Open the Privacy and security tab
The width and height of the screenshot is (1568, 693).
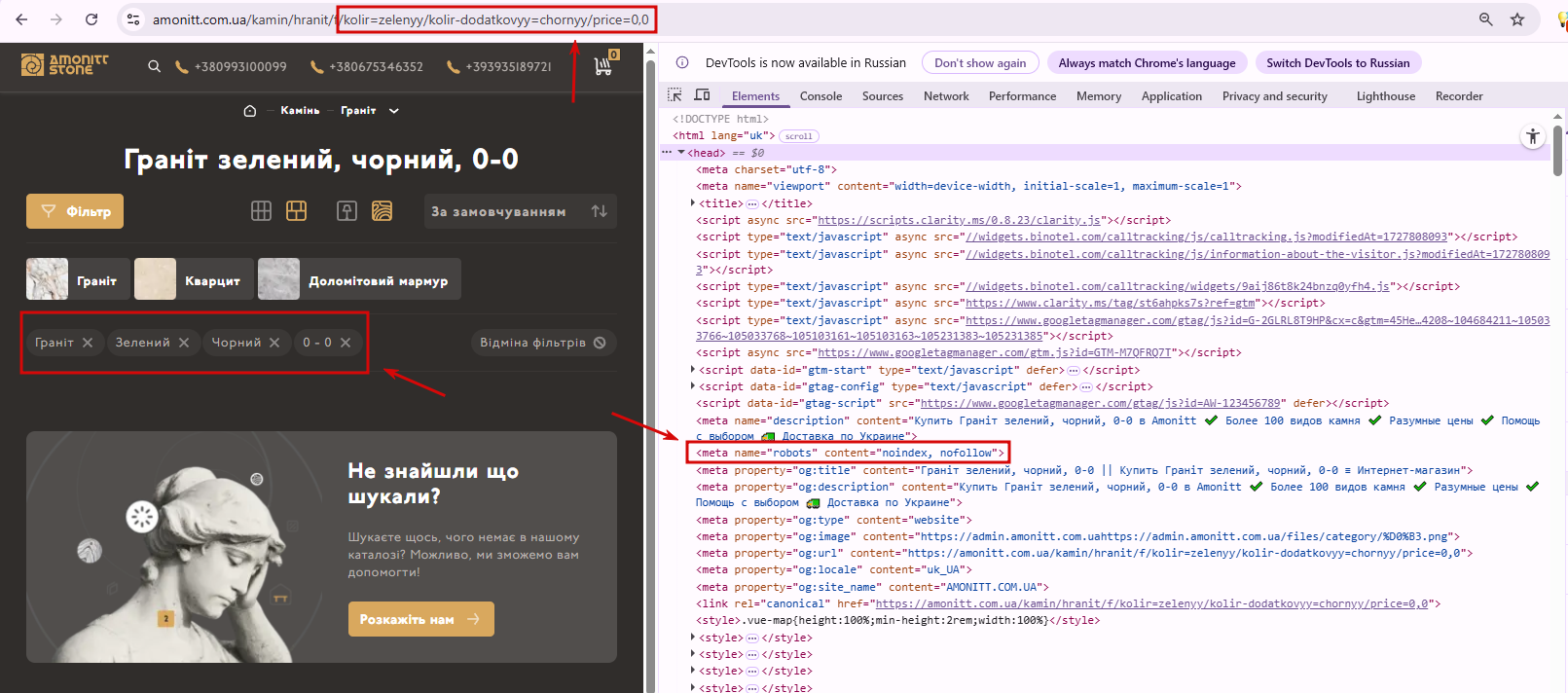coord(1275,95)
